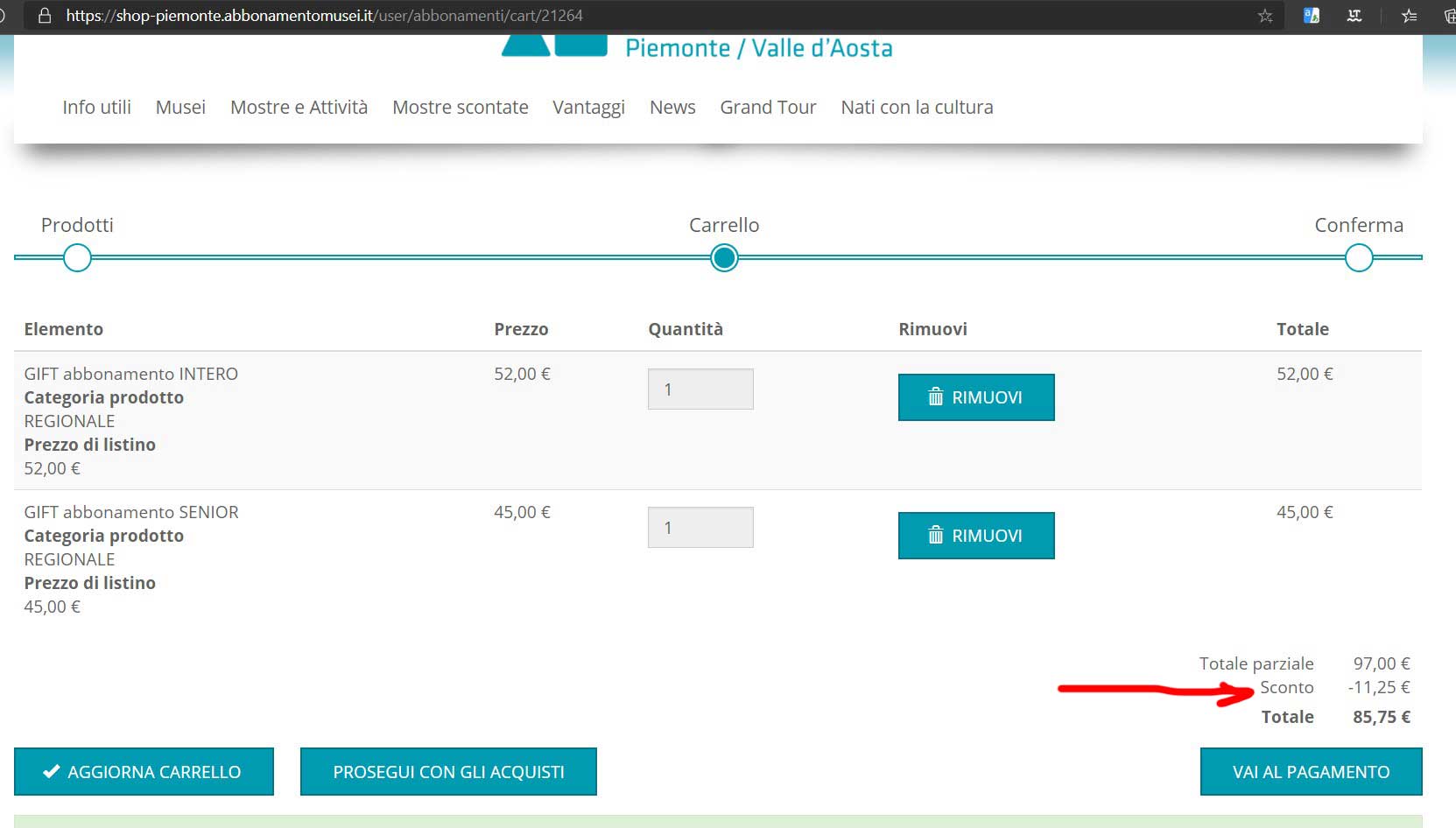Remove GIFT abbonamento INTERO with RIMUOVI button
This screenshot has width=1456, height=828.
coord(975,397)
